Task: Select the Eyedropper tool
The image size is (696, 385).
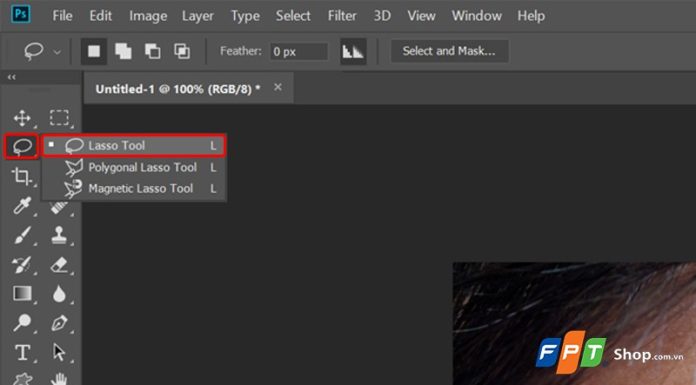Action: tap(22, 206)
